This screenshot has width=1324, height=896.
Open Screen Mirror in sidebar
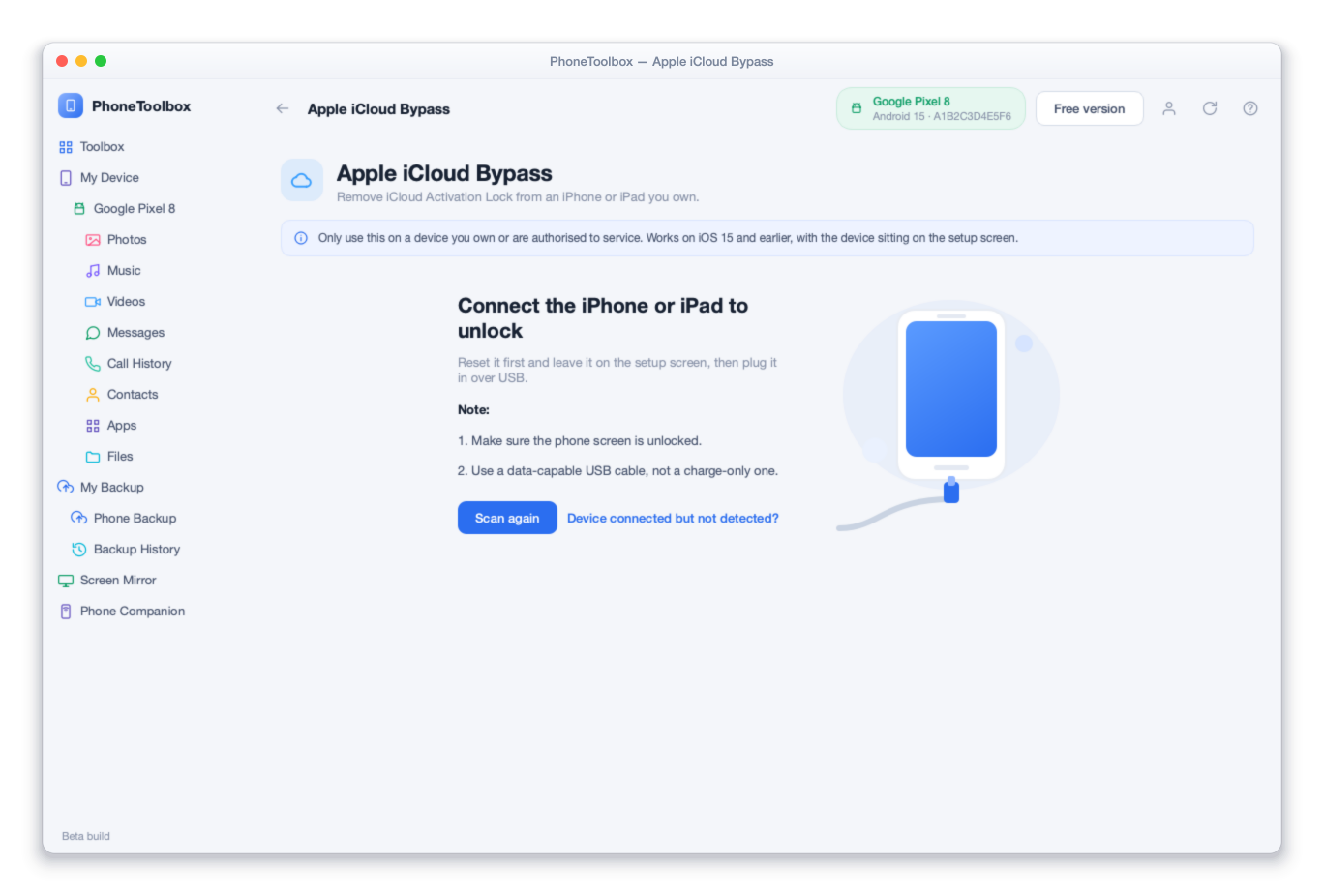[118, 581]
